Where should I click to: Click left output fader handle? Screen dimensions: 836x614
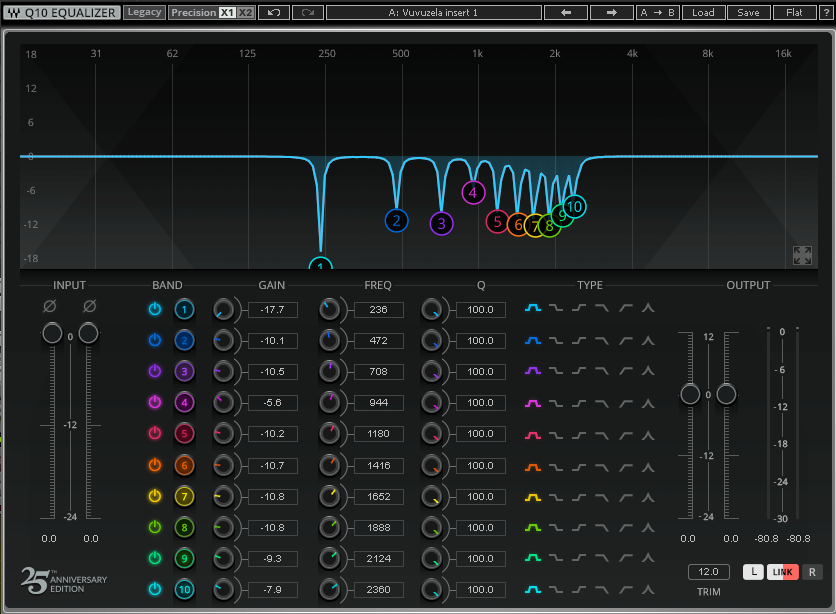click(690, 394)
